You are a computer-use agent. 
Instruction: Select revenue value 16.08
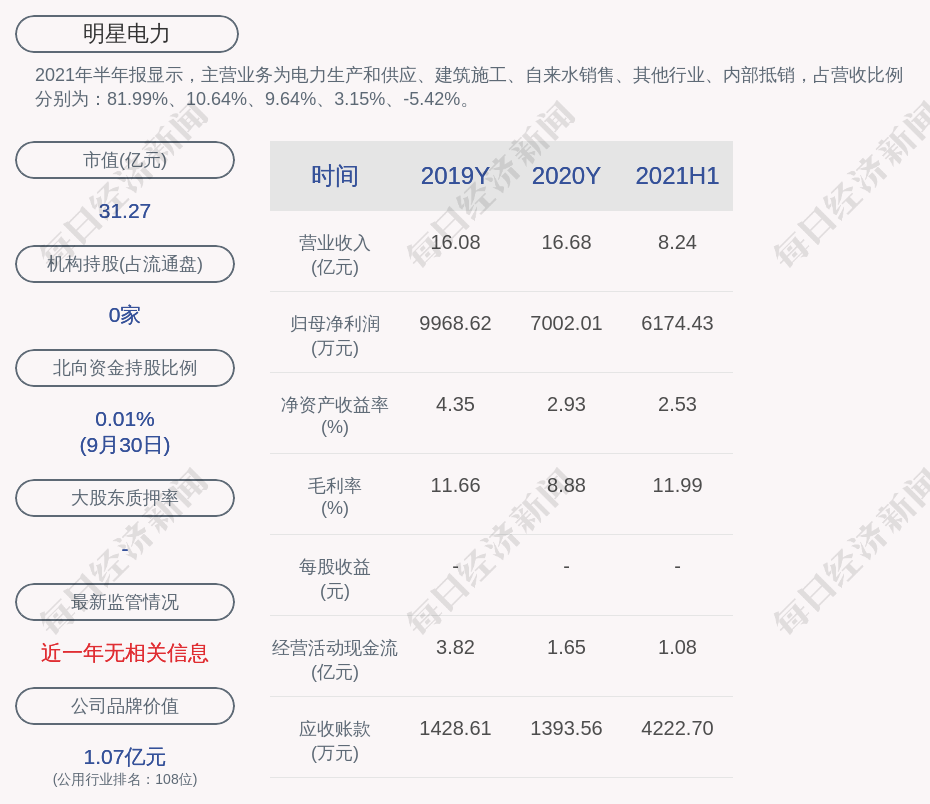tap(455, 243)
